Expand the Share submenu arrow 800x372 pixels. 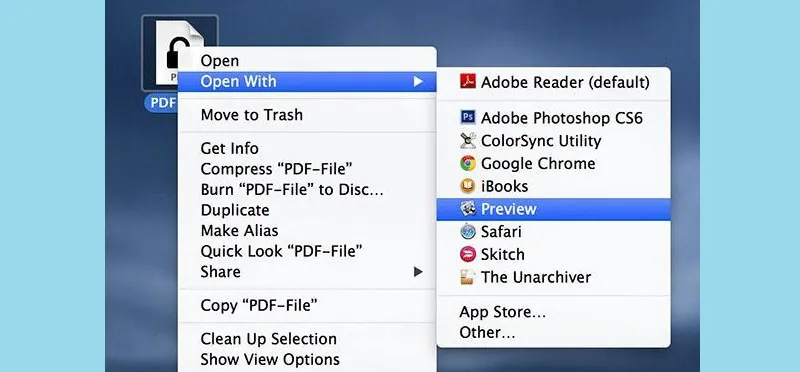[x=418, y=271]
